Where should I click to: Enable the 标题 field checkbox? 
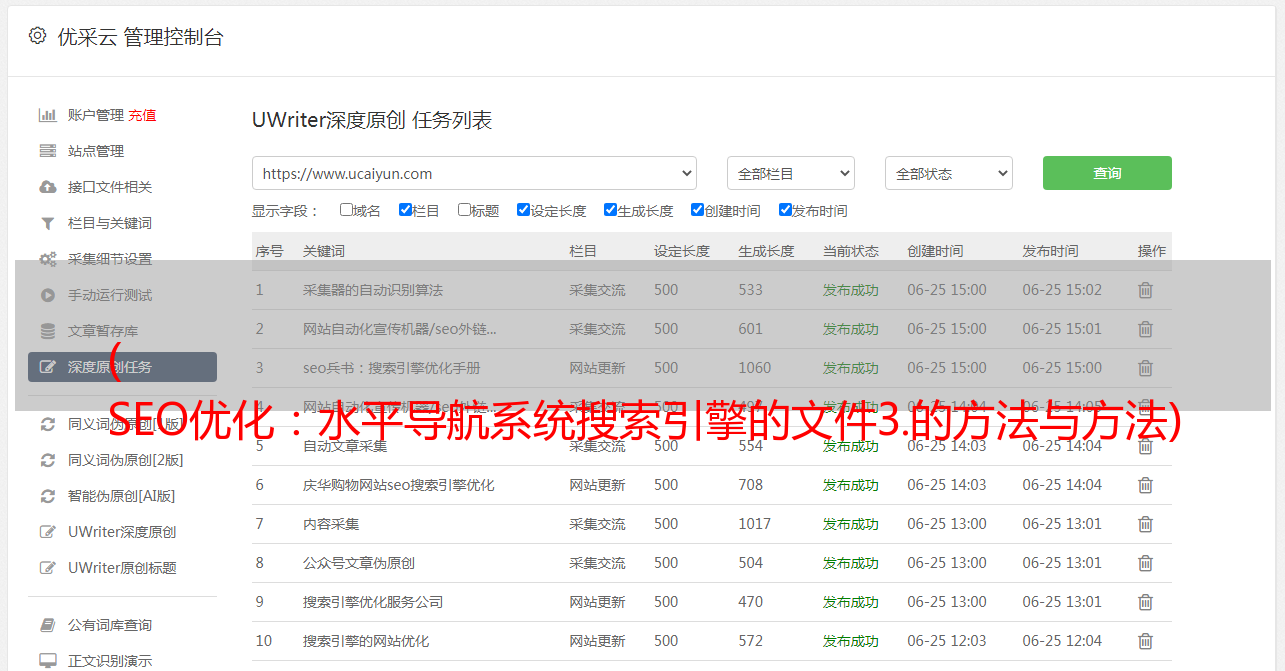point(464,210)
